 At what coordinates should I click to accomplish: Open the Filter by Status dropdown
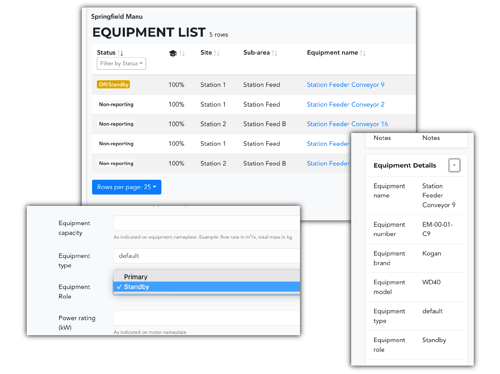[x=121, y=63]
